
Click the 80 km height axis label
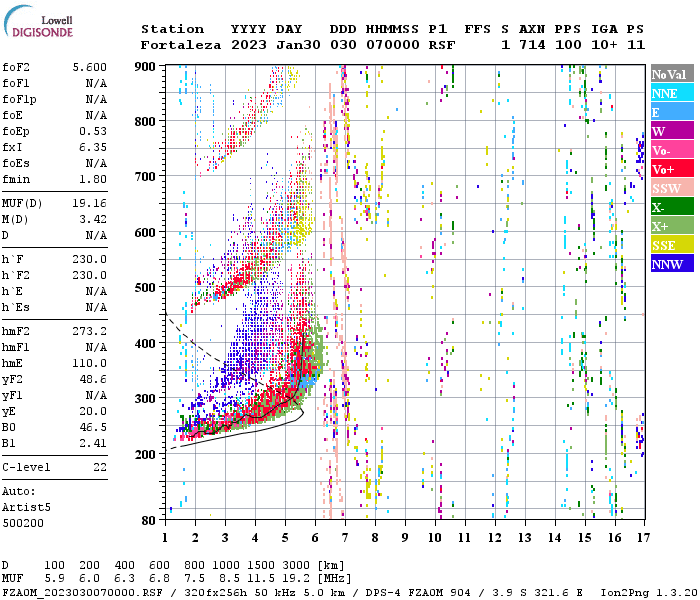149,520
